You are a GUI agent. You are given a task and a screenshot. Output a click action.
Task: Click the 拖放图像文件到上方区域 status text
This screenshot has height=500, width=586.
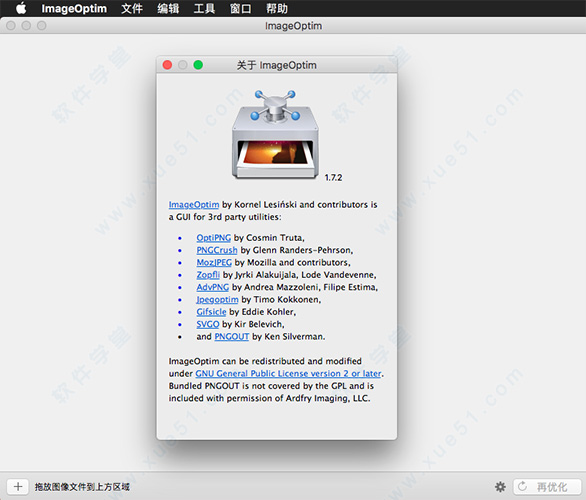tap(82, 487)
